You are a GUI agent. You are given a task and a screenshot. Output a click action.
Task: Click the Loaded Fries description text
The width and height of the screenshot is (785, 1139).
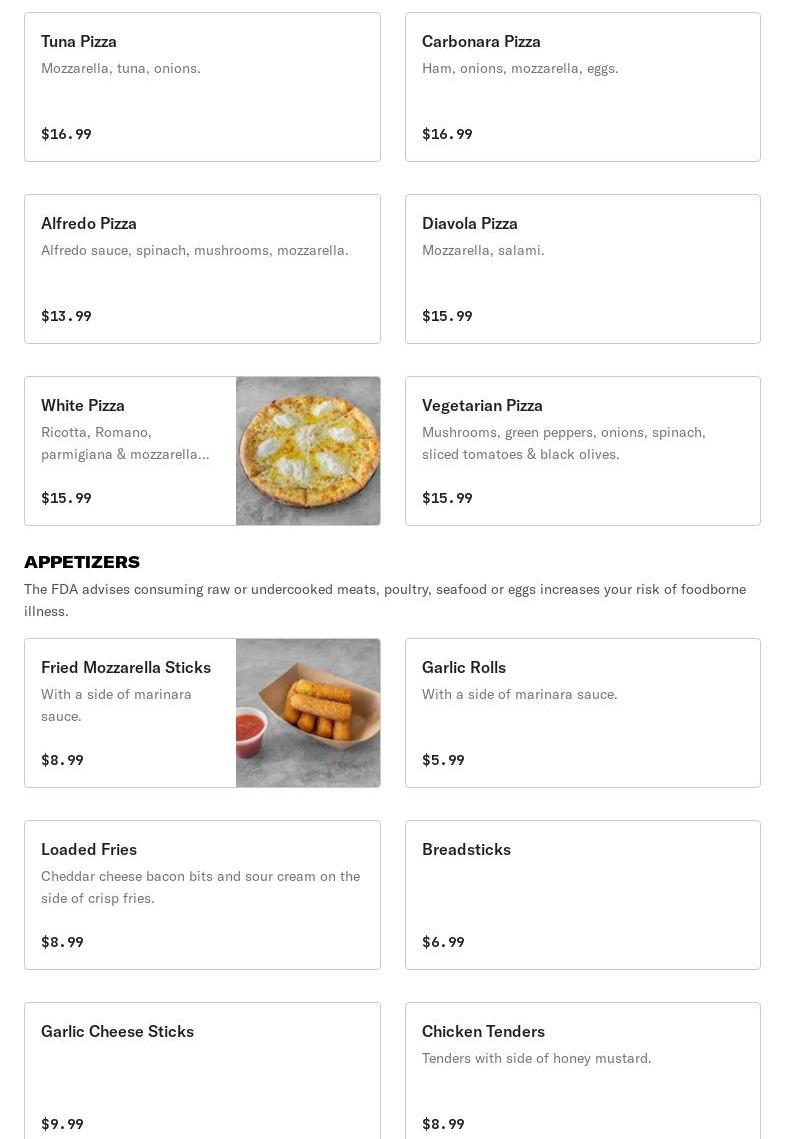pos(200,887)
